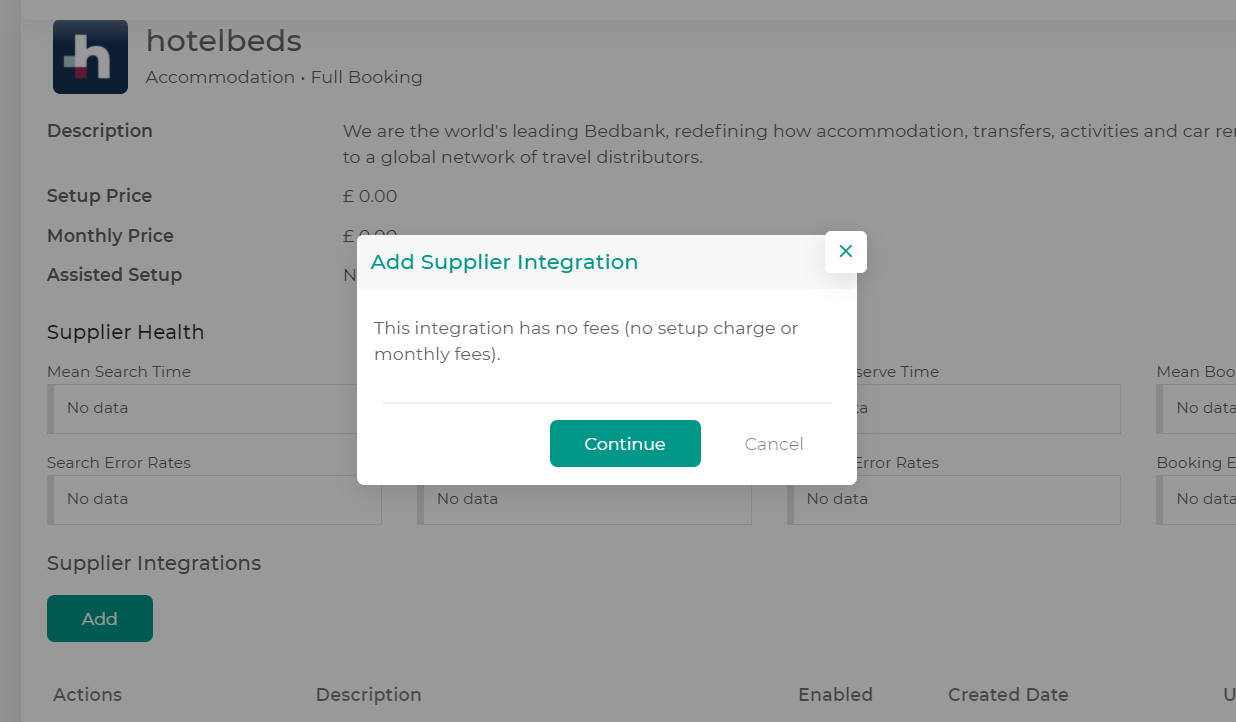
Task: Click the no fees message text
Action: (x=585, y=341)
